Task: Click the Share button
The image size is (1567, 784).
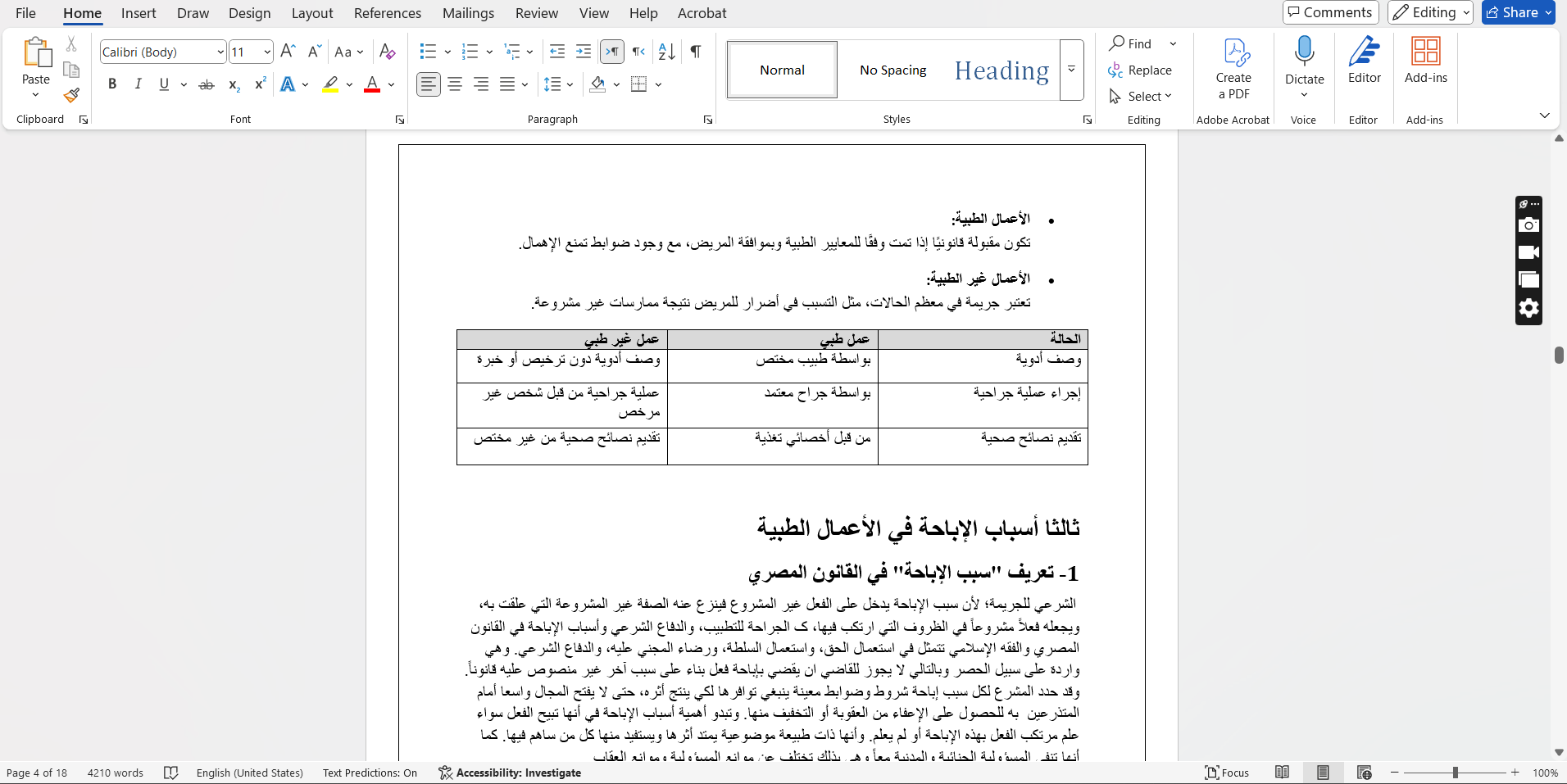Action: click(x=1519, y=12)
